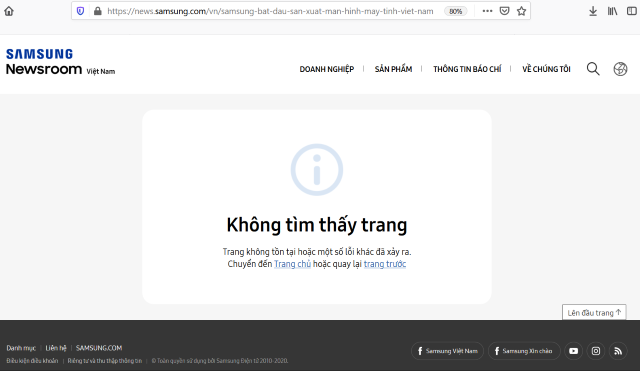640x371 pixels.
Task: Open the privacy policy footer link
Action: coord(105,361)
